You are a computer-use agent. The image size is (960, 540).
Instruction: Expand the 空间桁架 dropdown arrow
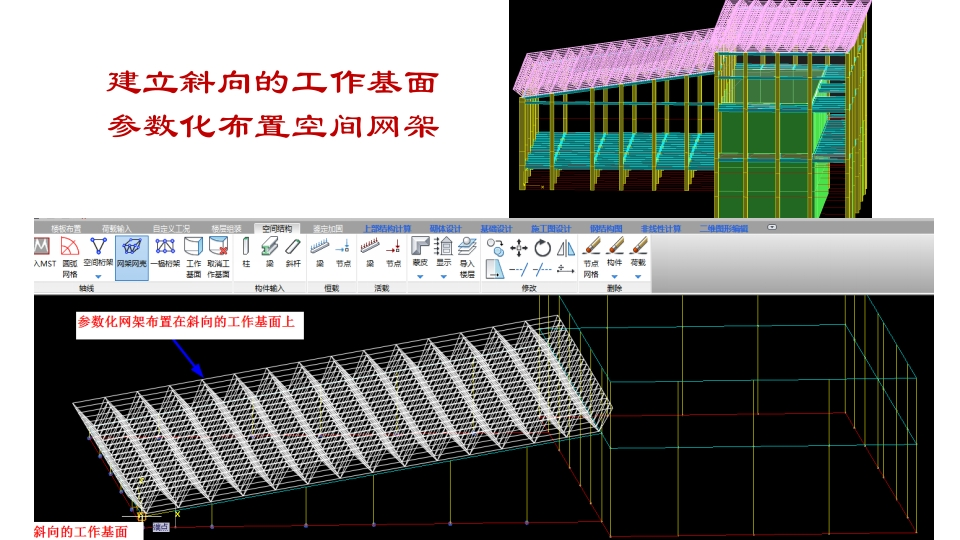98,277
